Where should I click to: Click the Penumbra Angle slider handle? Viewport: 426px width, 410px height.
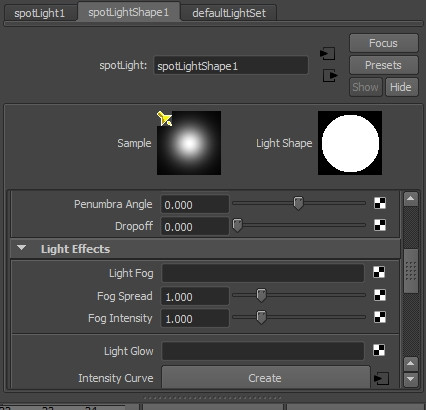pos(298,203)
